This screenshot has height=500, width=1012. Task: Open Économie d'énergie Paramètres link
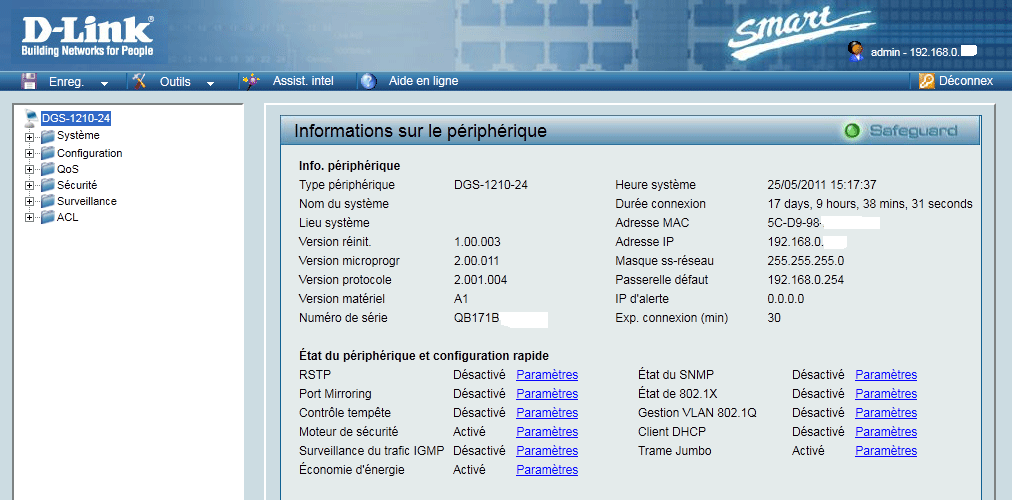[547, 470]
